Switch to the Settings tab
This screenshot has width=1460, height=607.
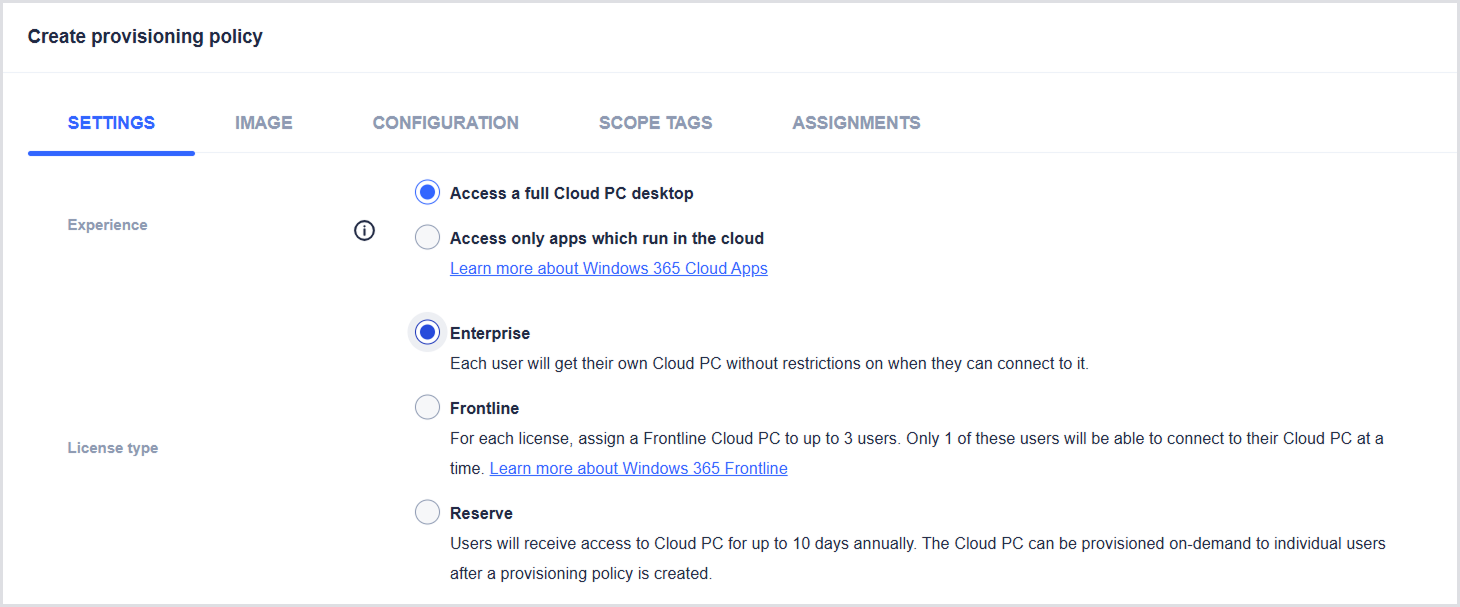(x=111, y=123)
